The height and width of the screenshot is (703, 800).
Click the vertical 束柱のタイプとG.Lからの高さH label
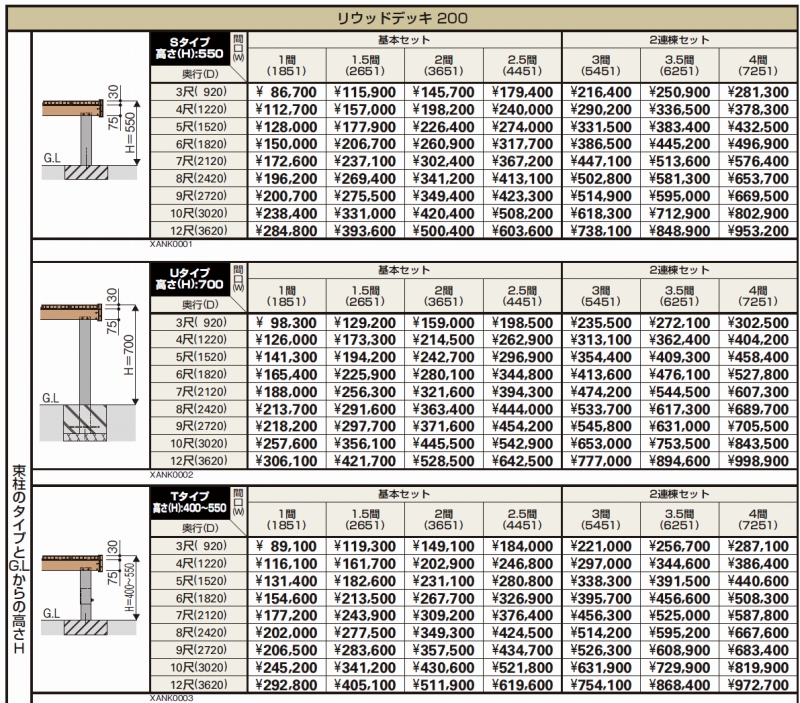[18, 560]
